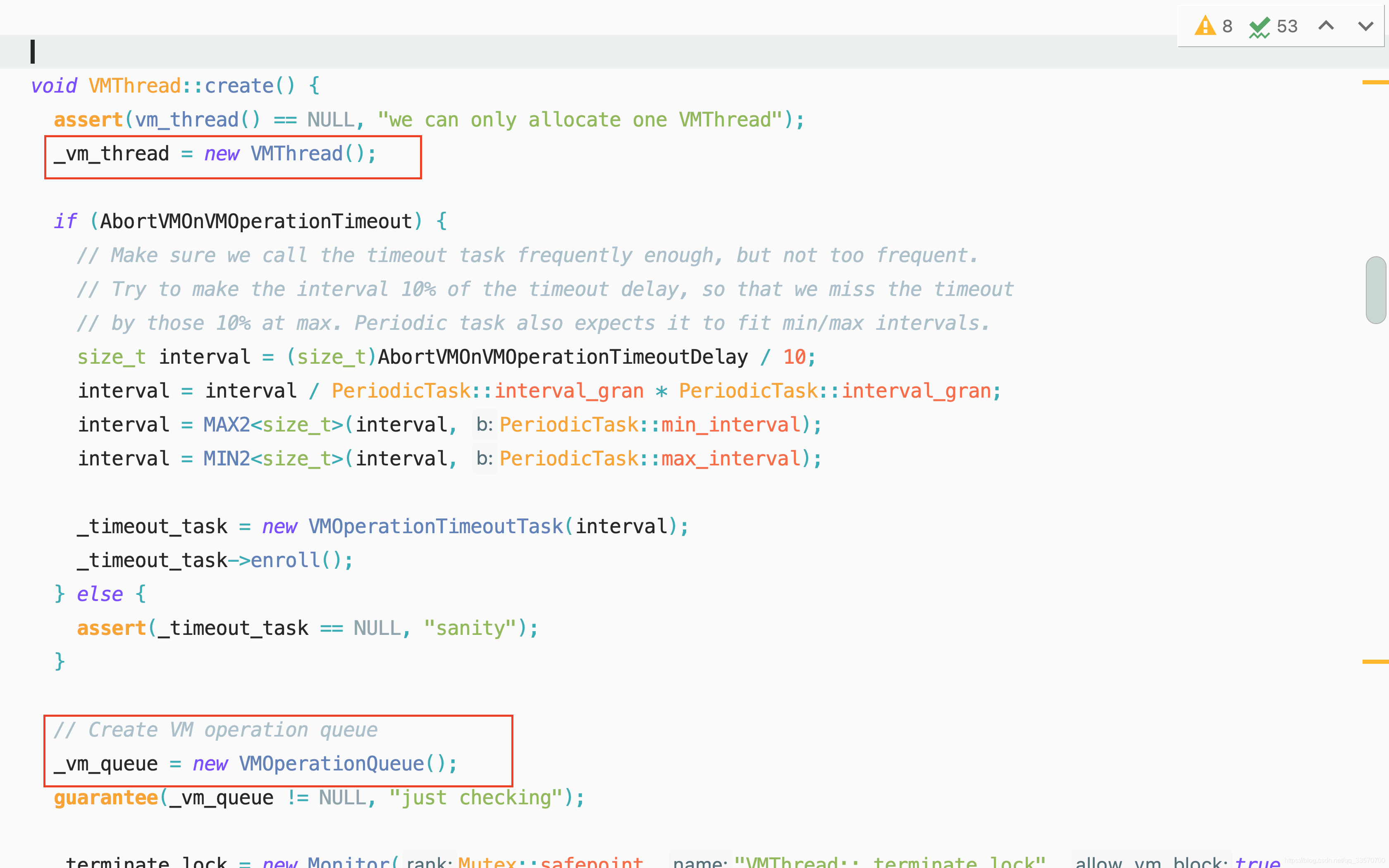Click the vm_thread() call in assert
1389x868 pixels.
click(198, 120)
